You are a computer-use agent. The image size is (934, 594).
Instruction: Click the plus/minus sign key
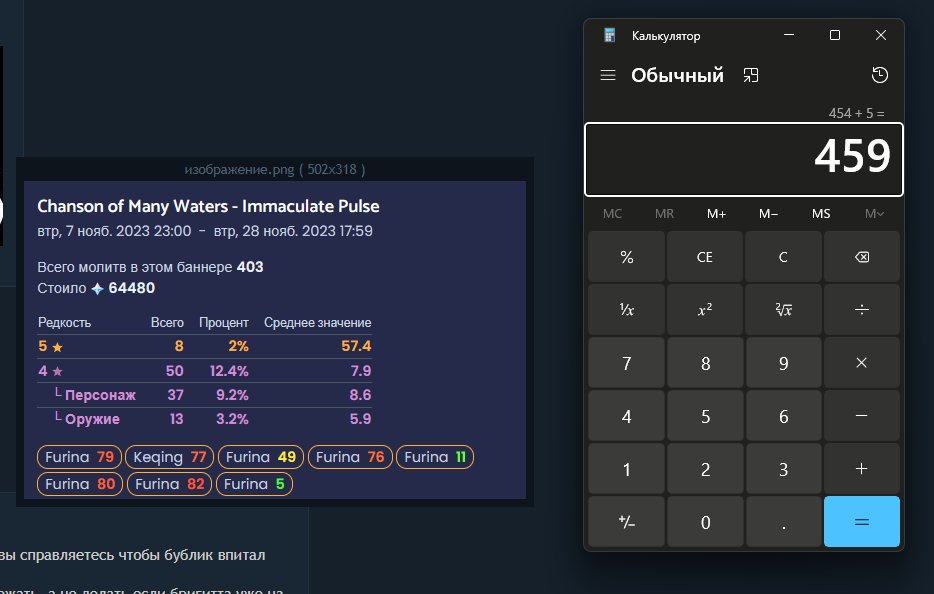627,522
